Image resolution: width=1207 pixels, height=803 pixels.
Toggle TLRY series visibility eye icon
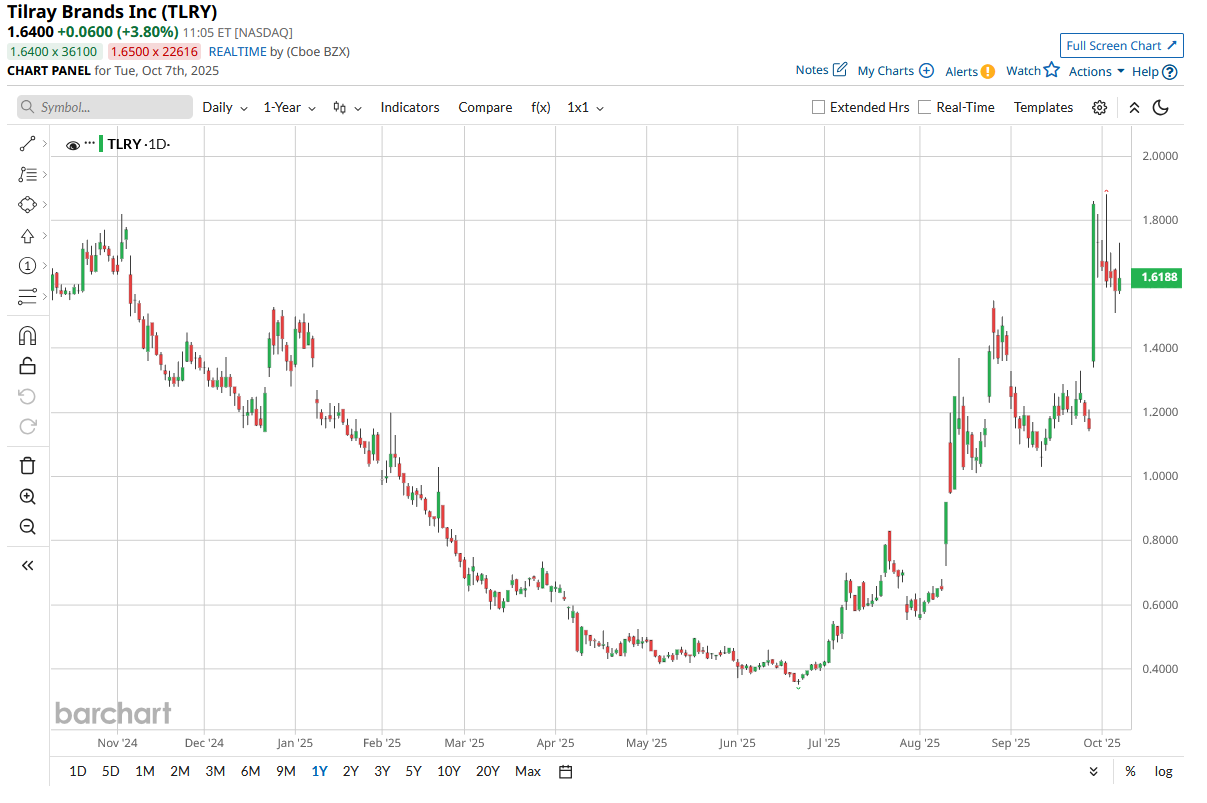pyautogui.click(x=73, y=145)
